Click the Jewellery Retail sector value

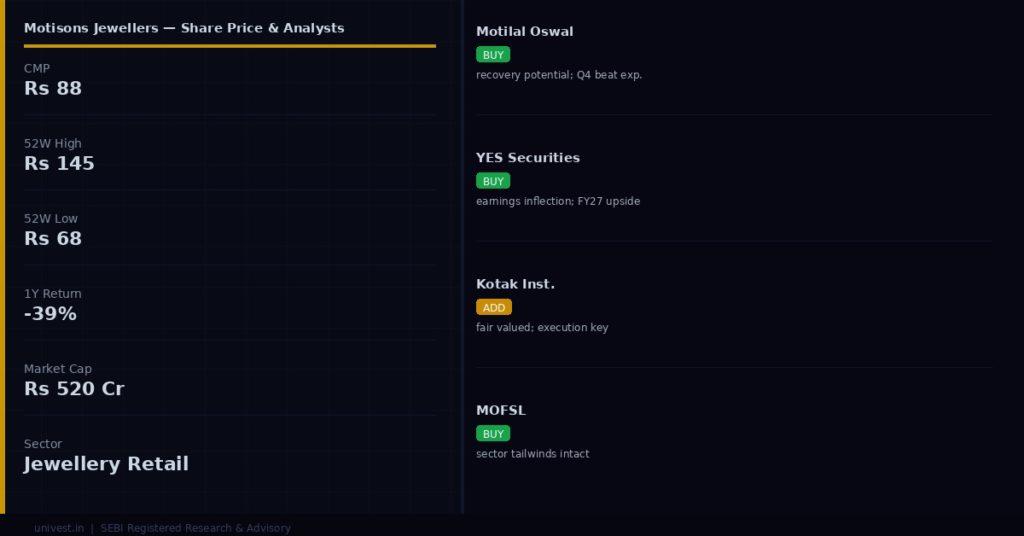coord(106,464)
